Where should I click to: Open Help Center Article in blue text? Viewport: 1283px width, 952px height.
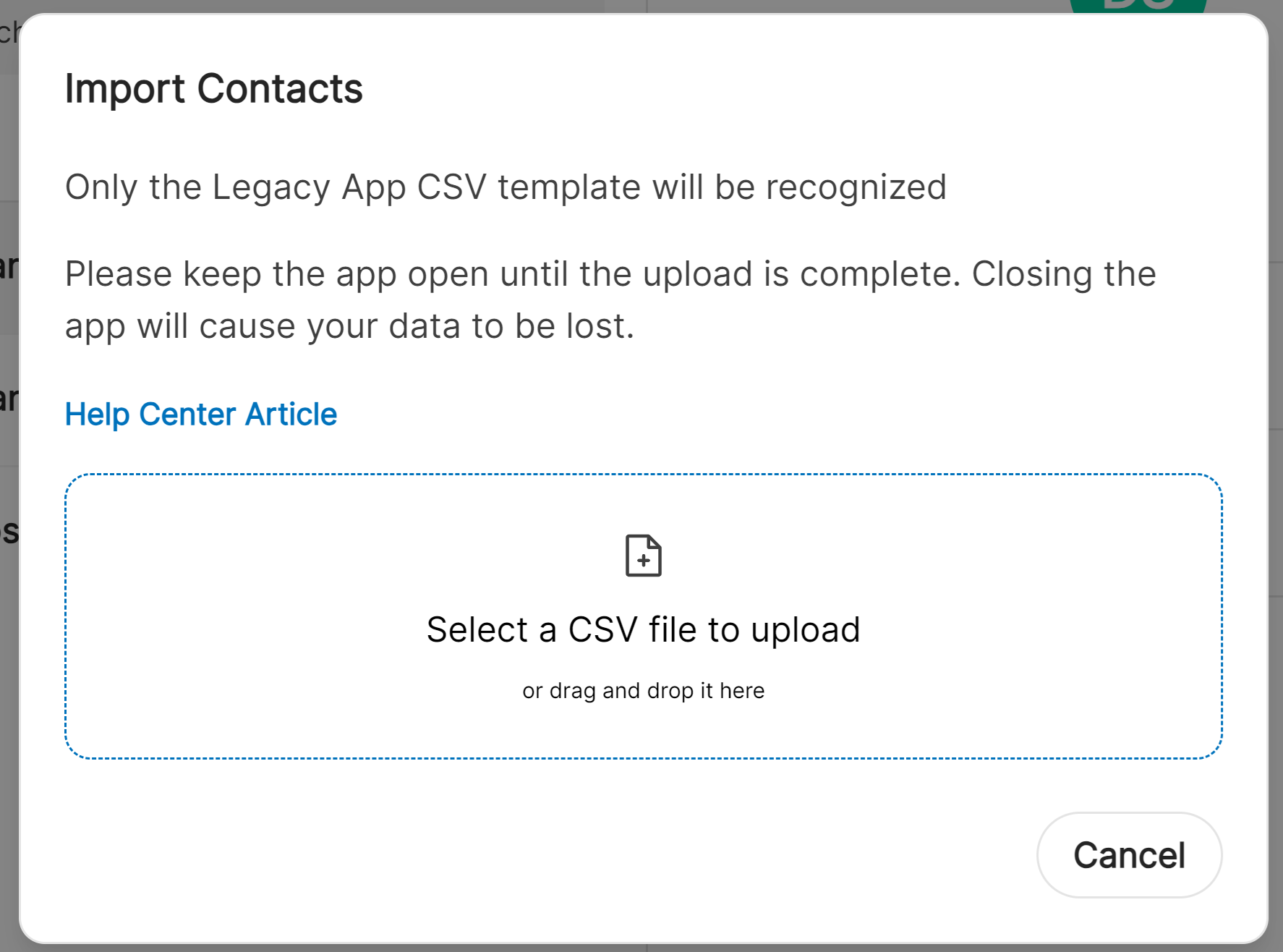[200, 414]
